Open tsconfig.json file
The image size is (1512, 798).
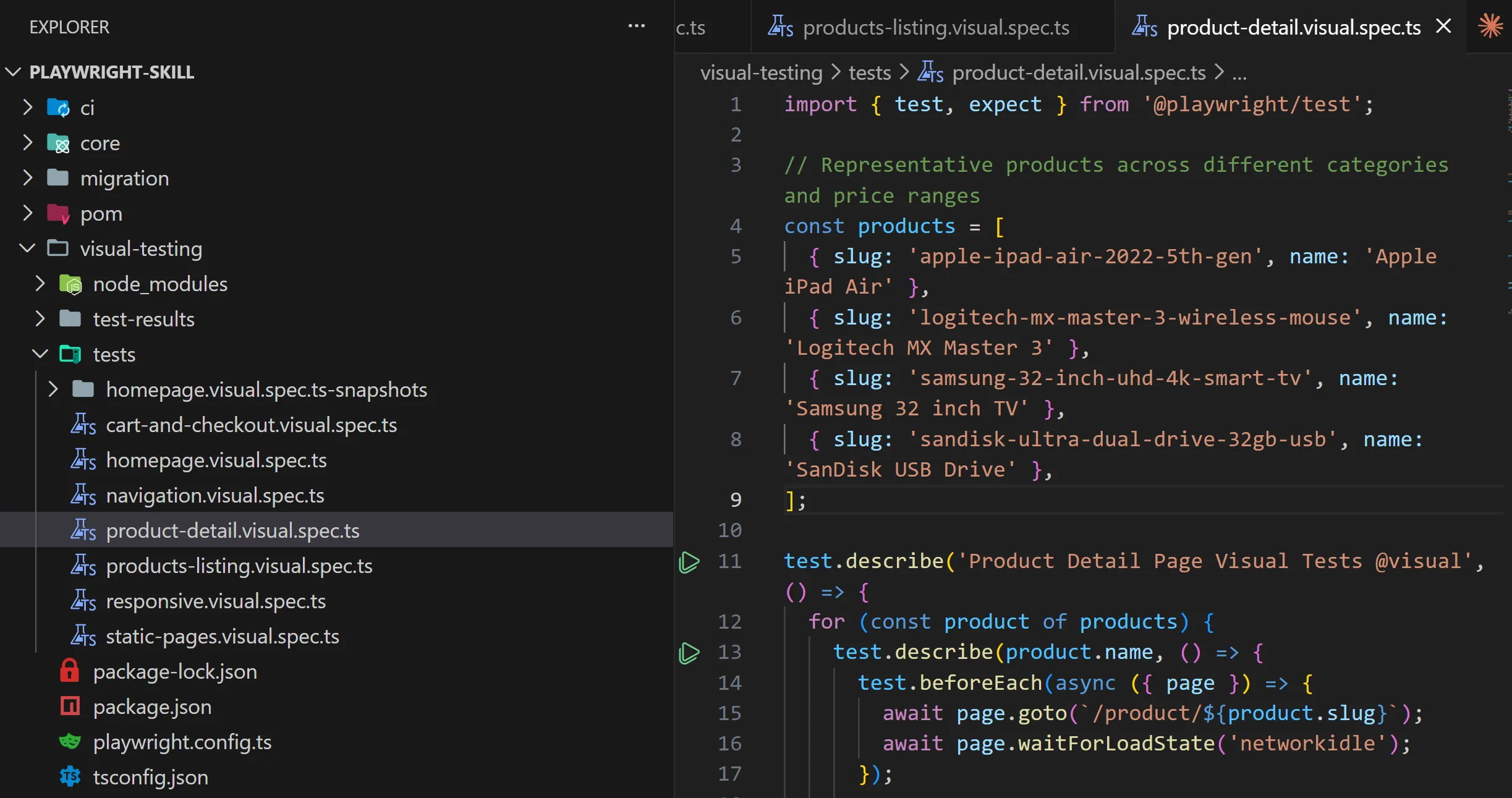pyautogui.click(x=150, y=777)
